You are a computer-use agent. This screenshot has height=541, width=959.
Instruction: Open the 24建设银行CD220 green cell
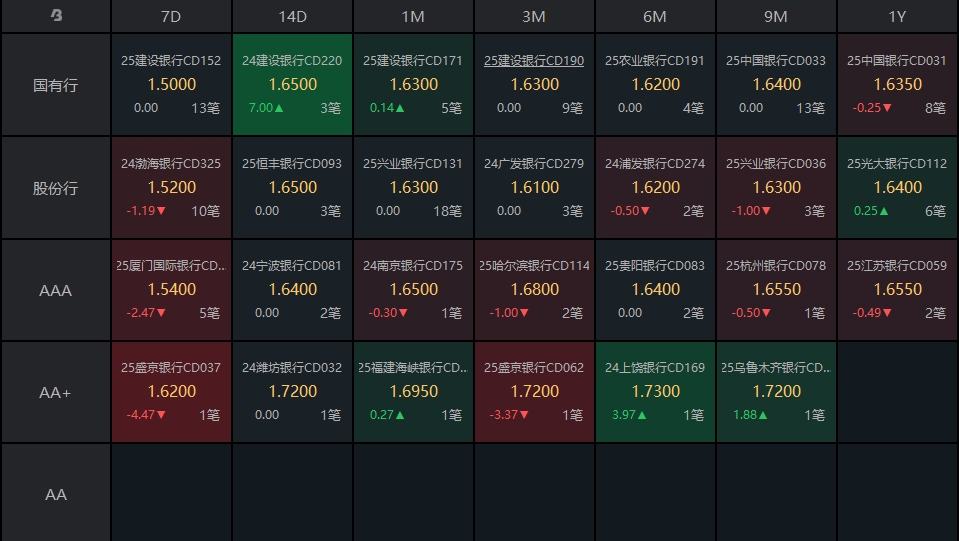pyautogui.click(x=292, y=84)
